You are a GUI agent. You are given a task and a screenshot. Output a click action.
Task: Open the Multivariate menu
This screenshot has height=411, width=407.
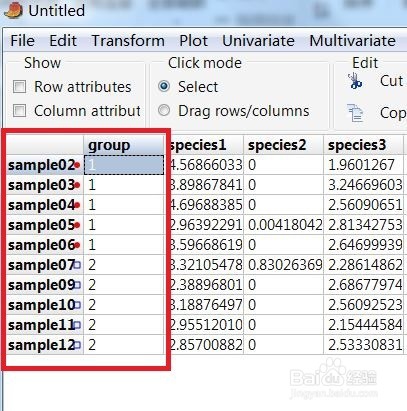click(352, 41)
